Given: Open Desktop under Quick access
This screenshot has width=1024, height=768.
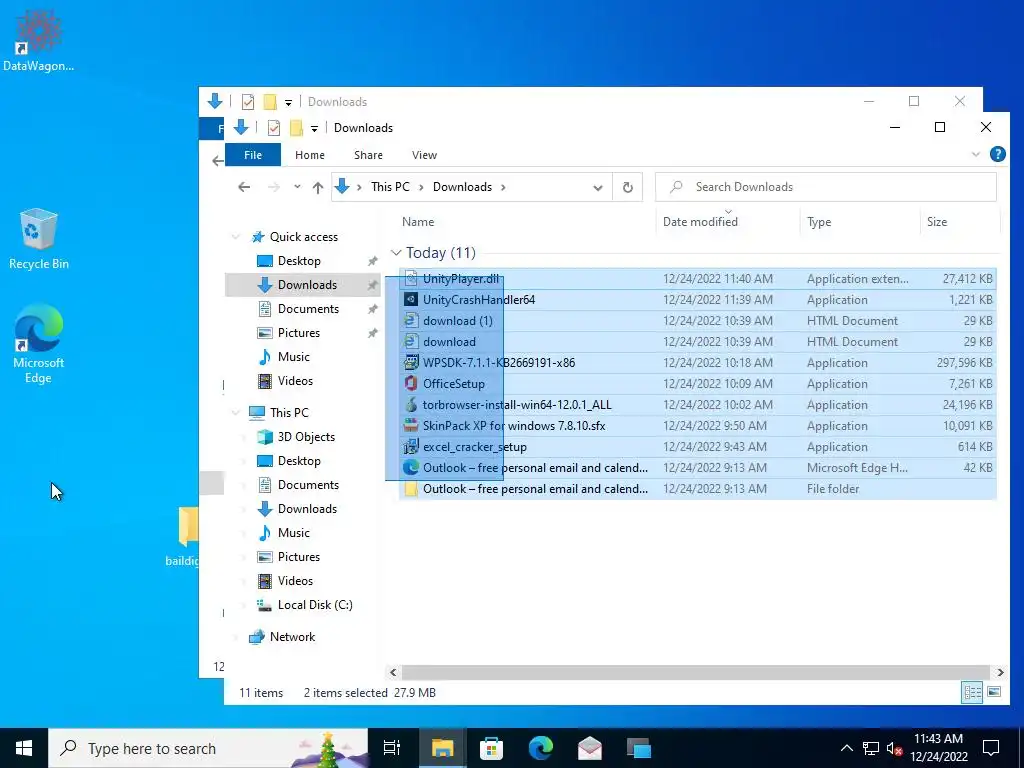Looking at the screenshot, I should pyautogui.click(x=299, y=261).
